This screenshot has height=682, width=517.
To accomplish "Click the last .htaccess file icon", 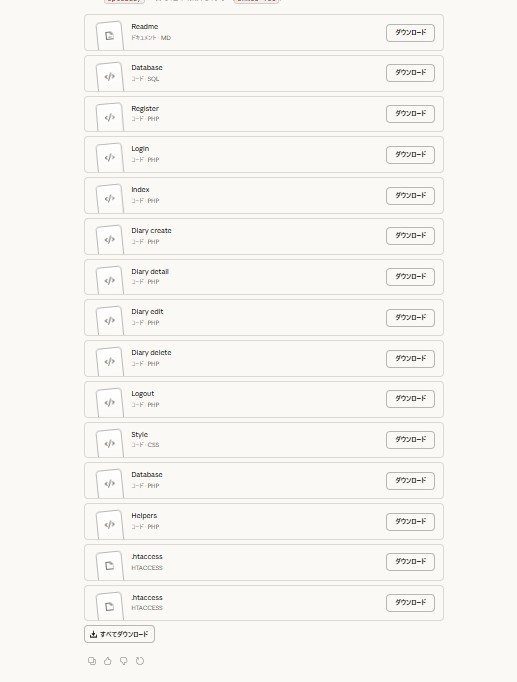I will tap(110, 606).
